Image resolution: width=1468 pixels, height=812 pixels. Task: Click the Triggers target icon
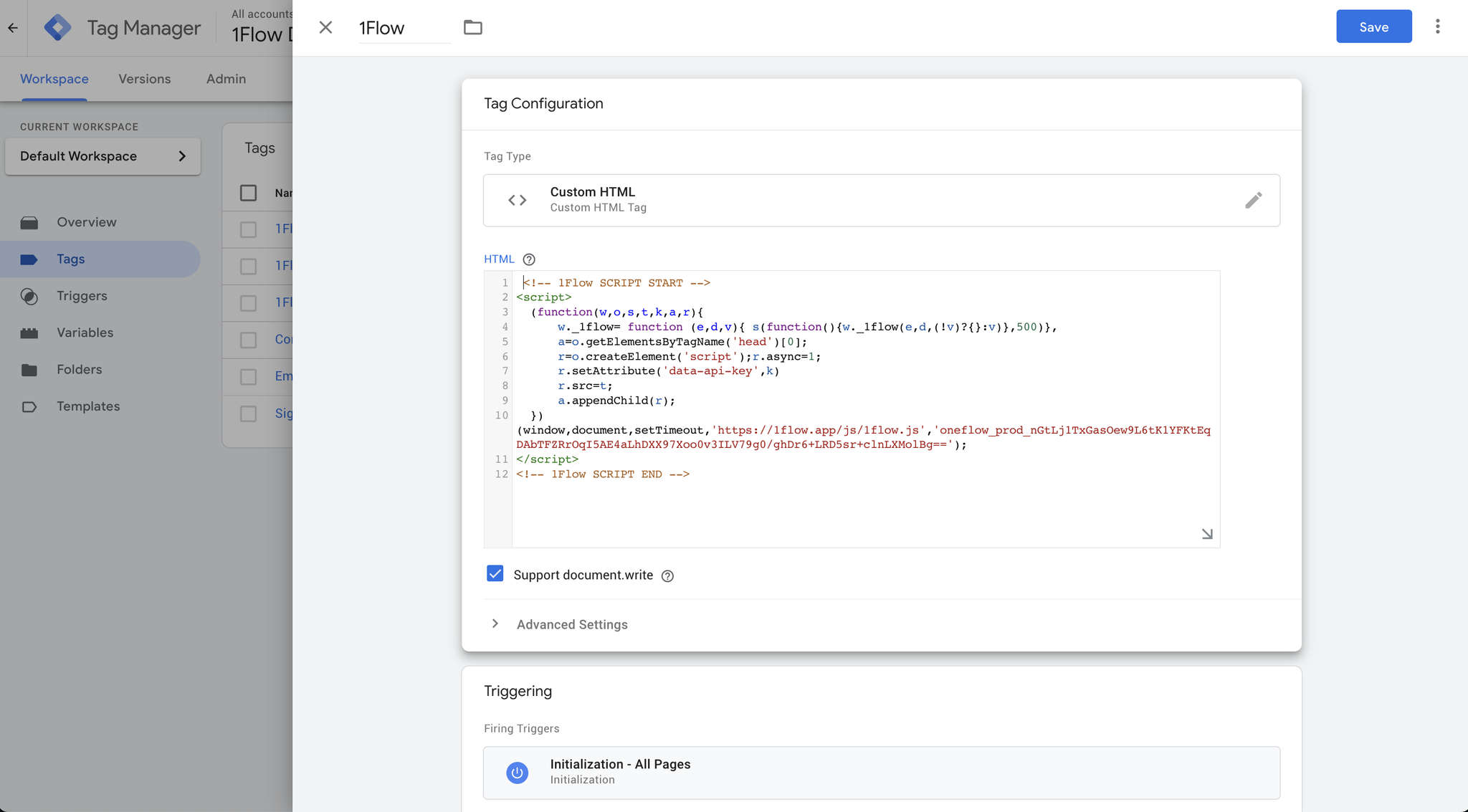click(x=29, y=296)
